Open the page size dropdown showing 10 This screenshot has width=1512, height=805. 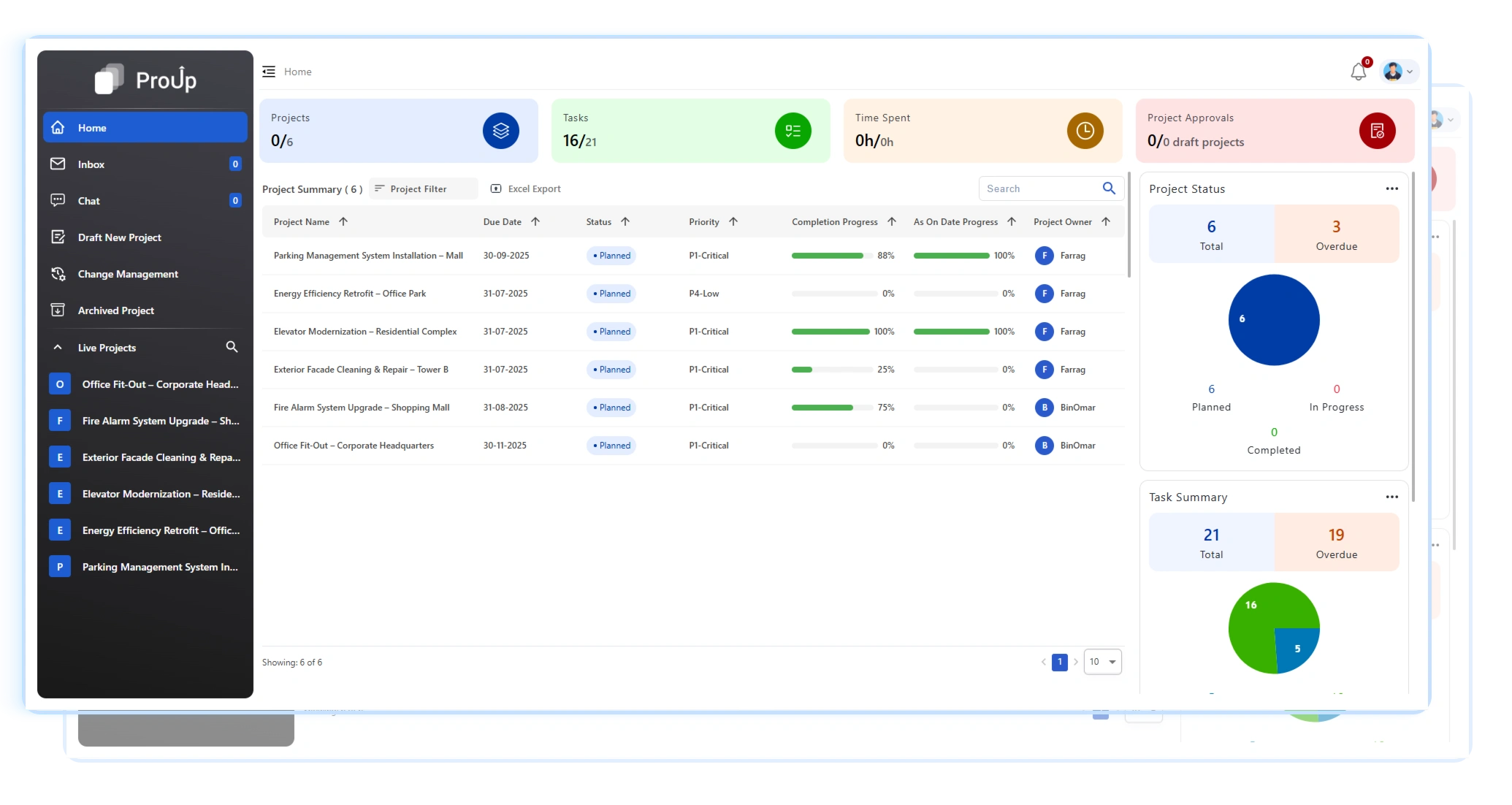click(x=1102, y=661)
